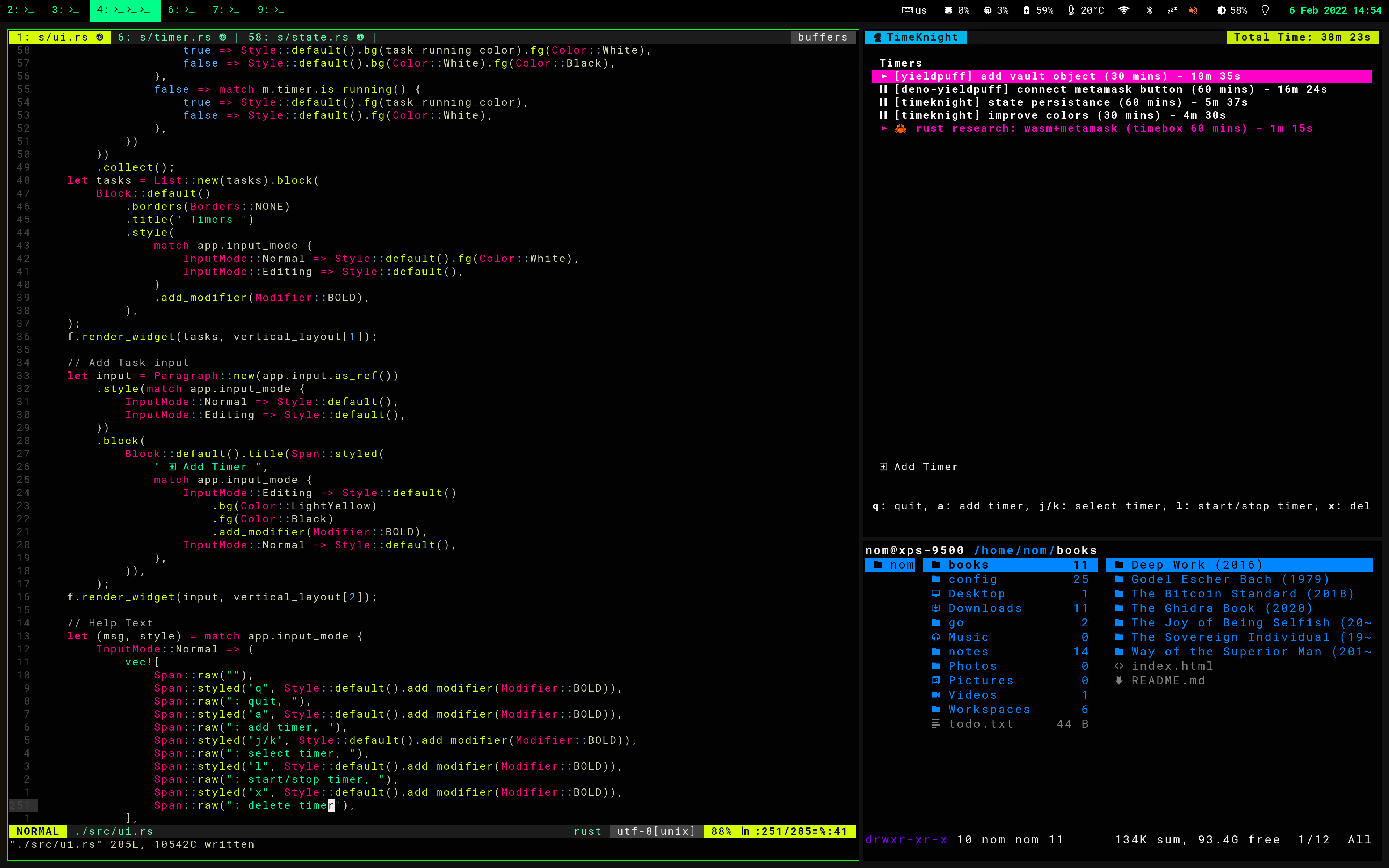The height and width of the screenshot is (868, 1389).
Task: Toggle the muted volume speaker icon
Action: (x=1193, y=10)
